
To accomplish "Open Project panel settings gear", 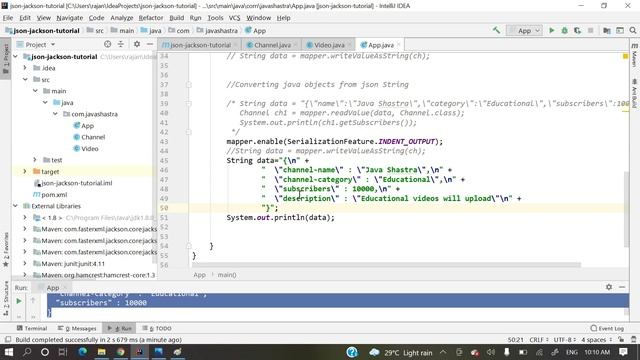I will 137,44.
